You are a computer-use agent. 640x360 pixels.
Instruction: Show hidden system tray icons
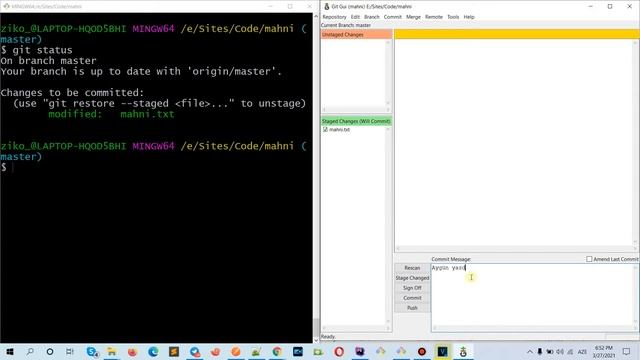[530, 351]
